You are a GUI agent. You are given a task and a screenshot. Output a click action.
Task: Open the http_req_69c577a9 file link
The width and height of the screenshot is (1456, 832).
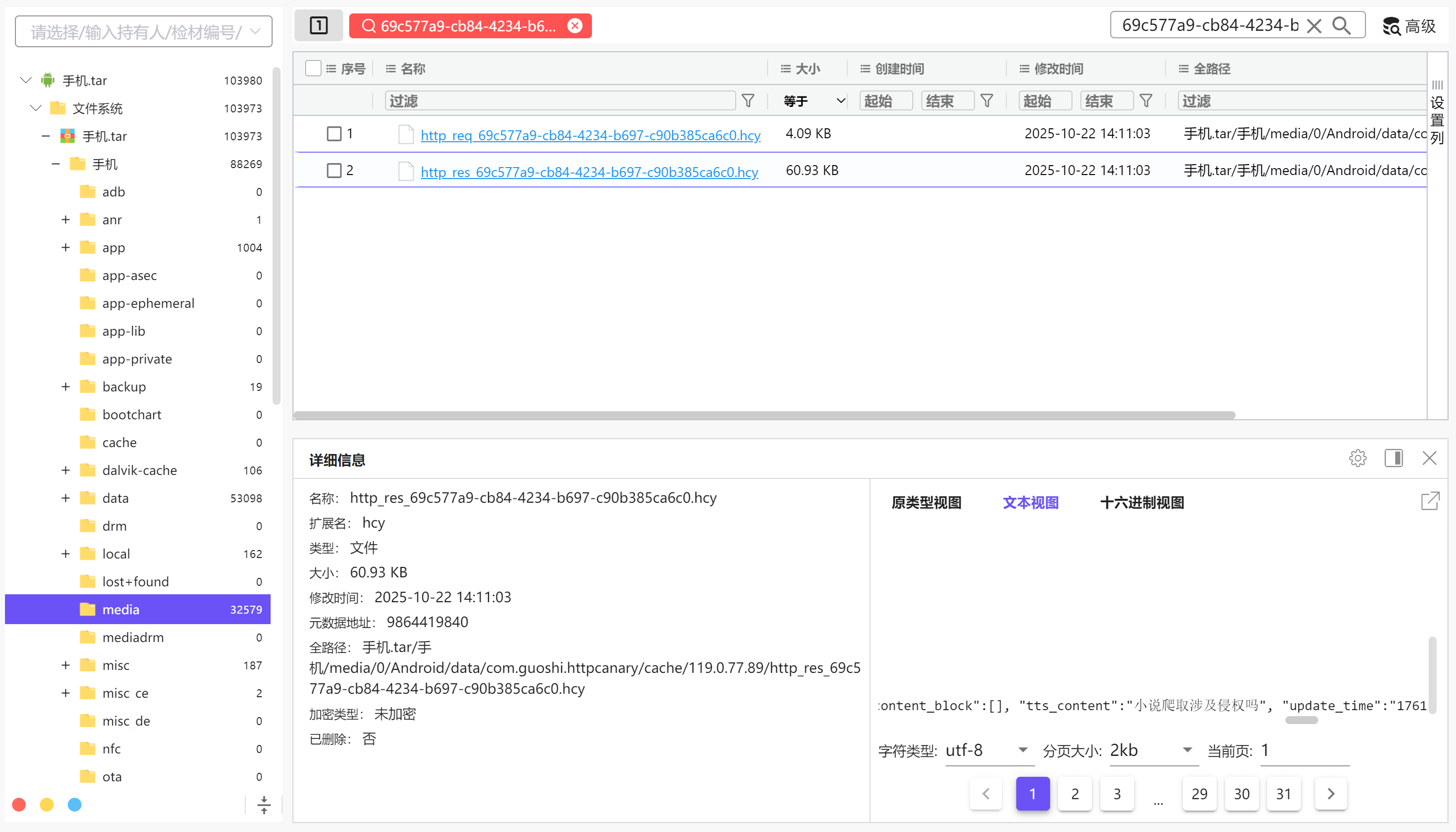click(590, 135)
